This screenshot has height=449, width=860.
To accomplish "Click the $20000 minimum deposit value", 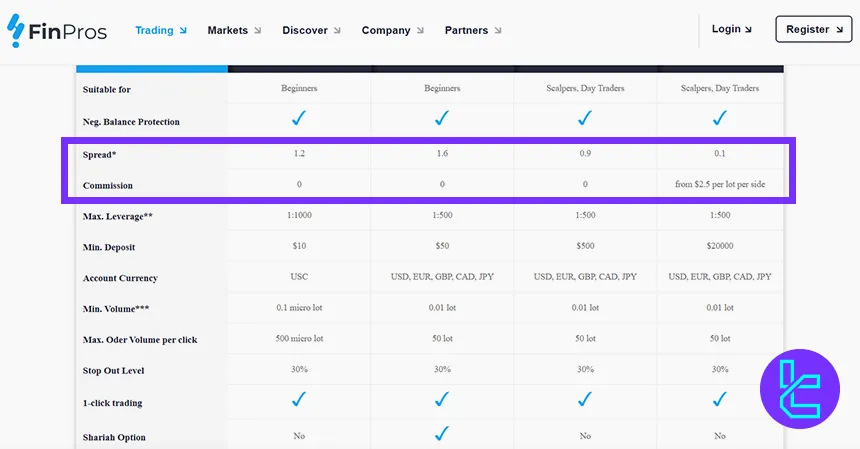I will 720,246.
